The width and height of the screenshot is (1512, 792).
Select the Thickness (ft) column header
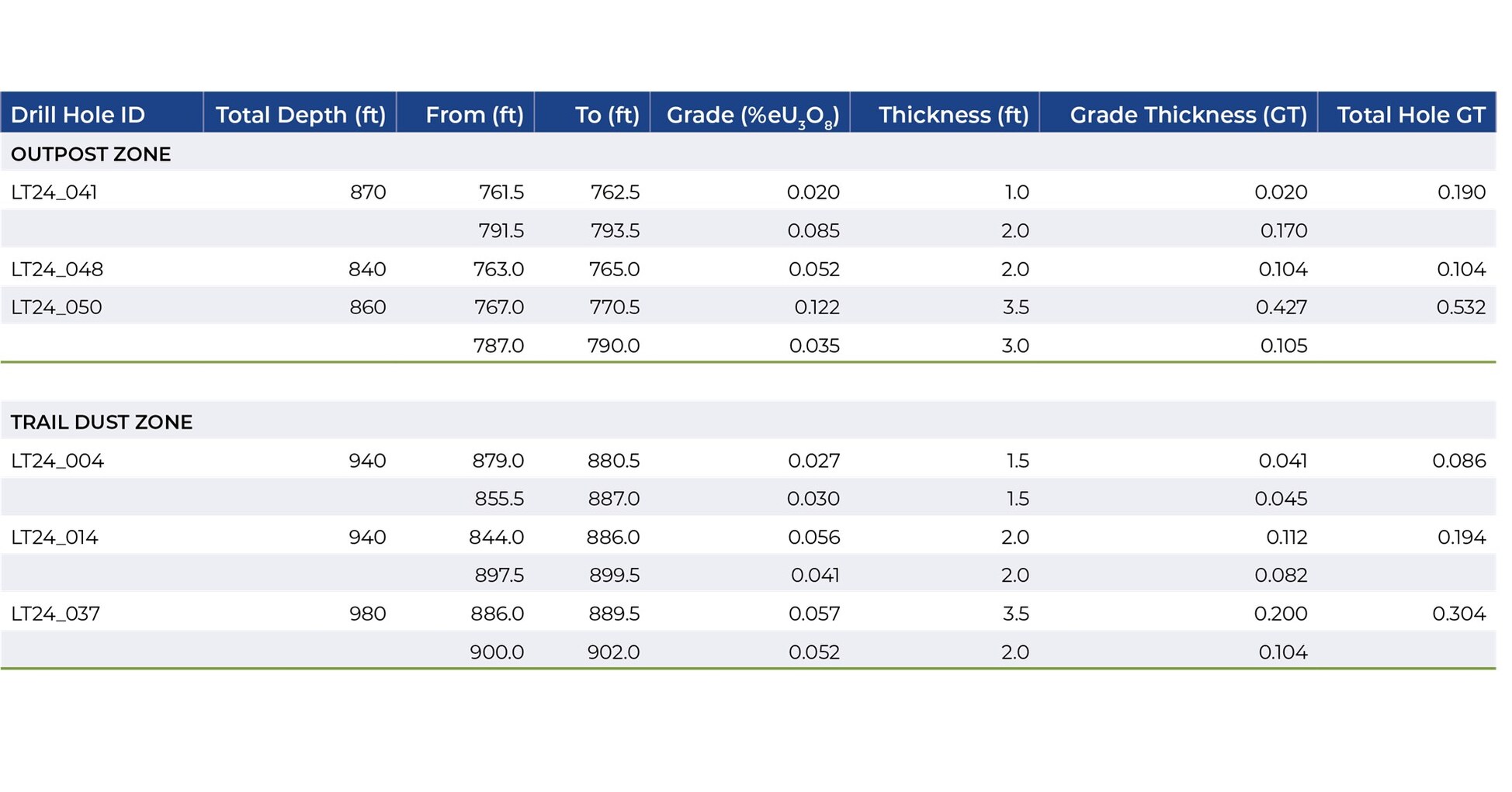click(953, 115)
